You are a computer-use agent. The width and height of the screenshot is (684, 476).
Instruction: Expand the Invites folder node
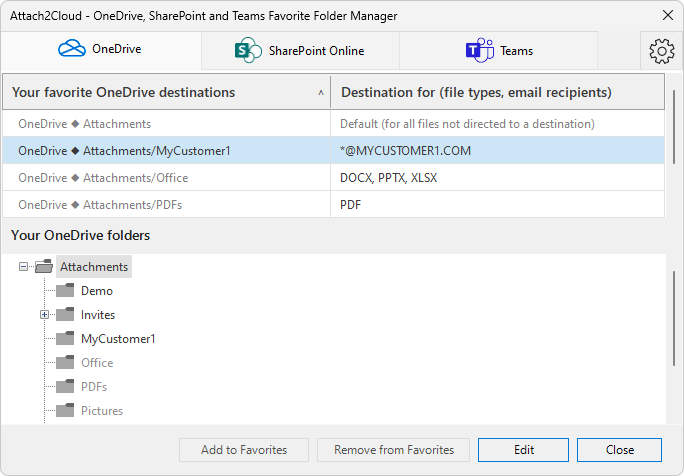point(44,315)
